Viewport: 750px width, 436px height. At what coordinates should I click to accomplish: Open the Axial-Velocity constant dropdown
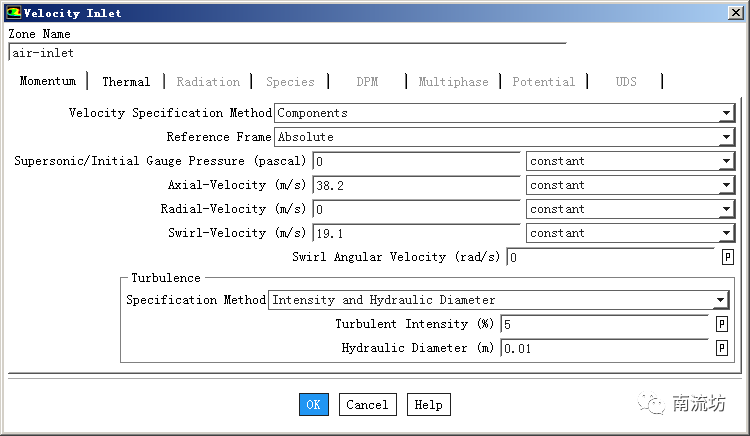[x=726, y=185]
